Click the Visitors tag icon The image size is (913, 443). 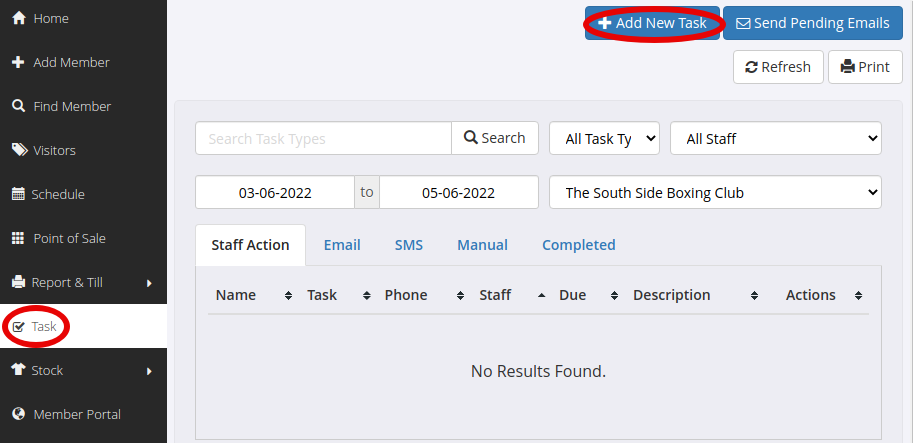click(x=19, y=150)
